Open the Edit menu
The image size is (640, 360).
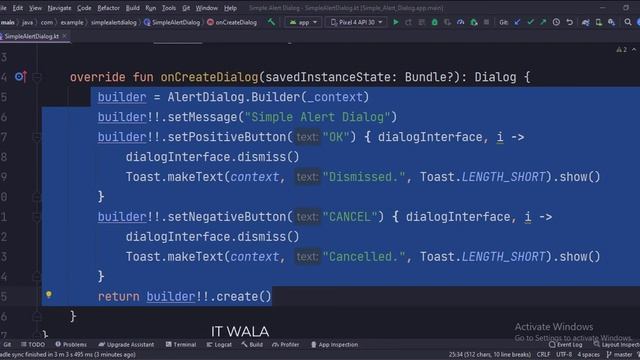click(x=18, y=8)
